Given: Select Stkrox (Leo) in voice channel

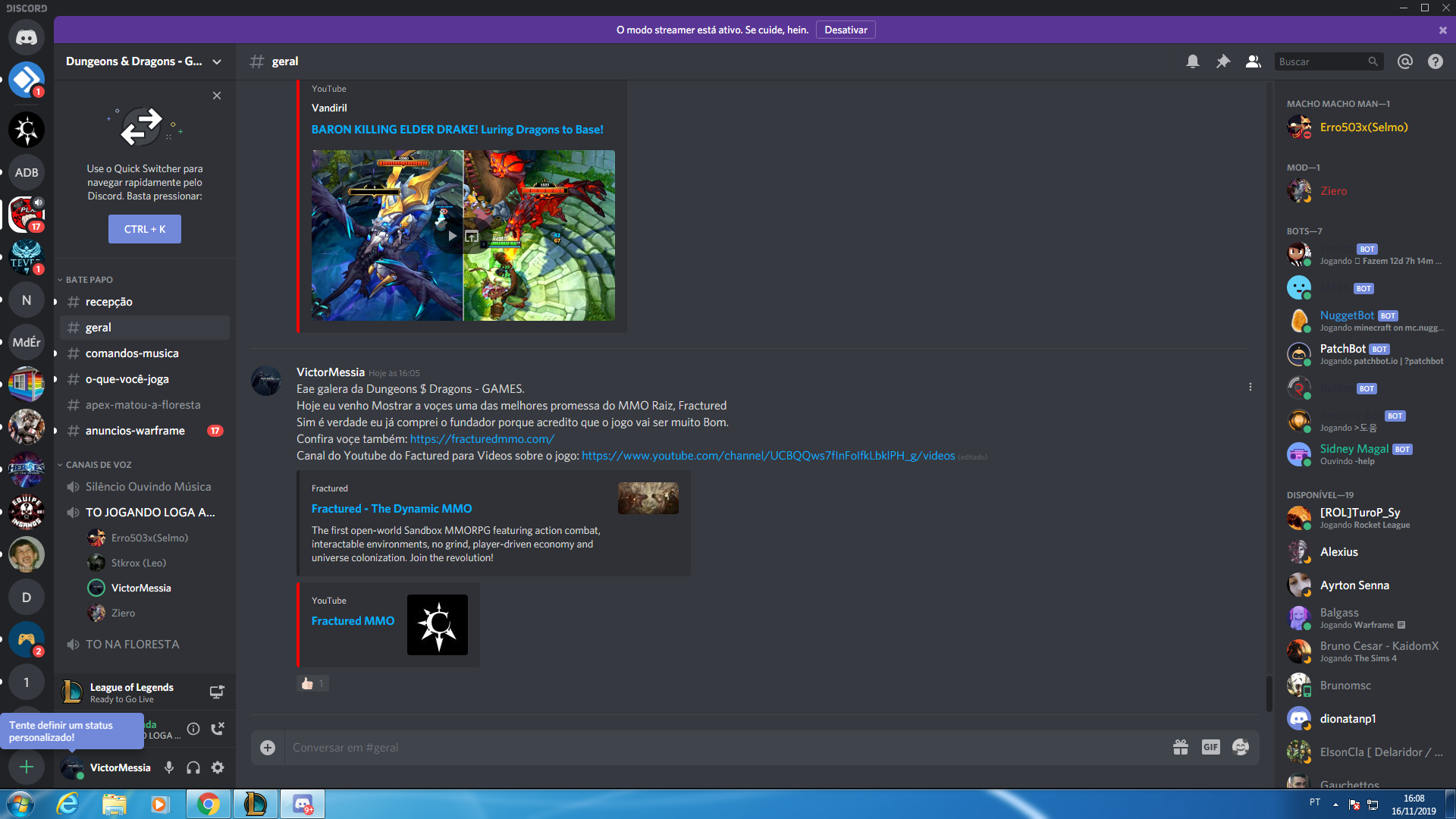Looking at the screenshot, I should point(157,563).
